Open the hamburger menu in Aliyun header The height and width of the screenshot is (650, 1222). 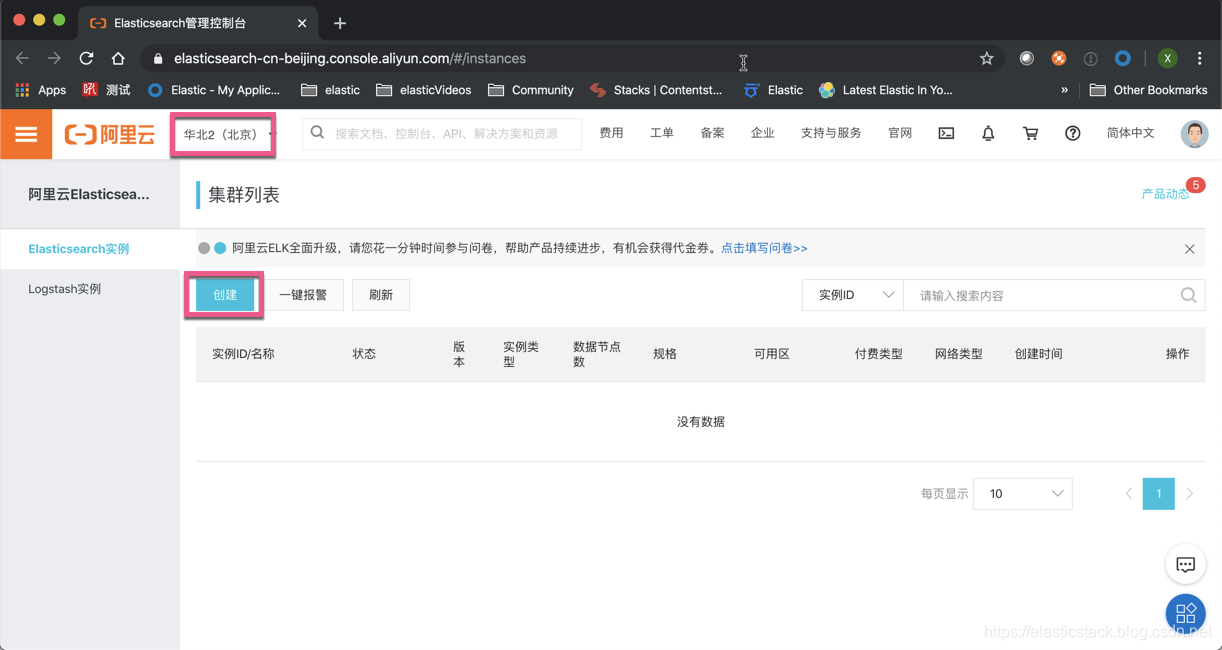[x=26, y=134]
